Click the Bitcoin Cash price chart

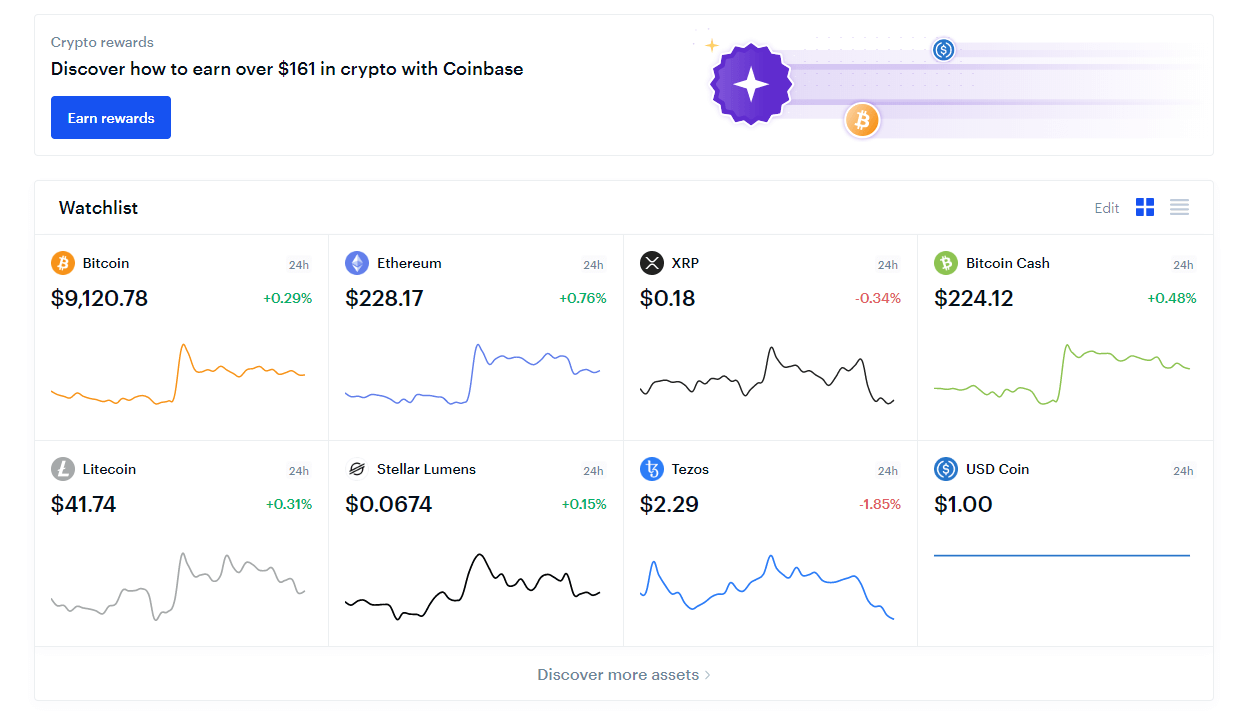click(x=1061, y=375)
